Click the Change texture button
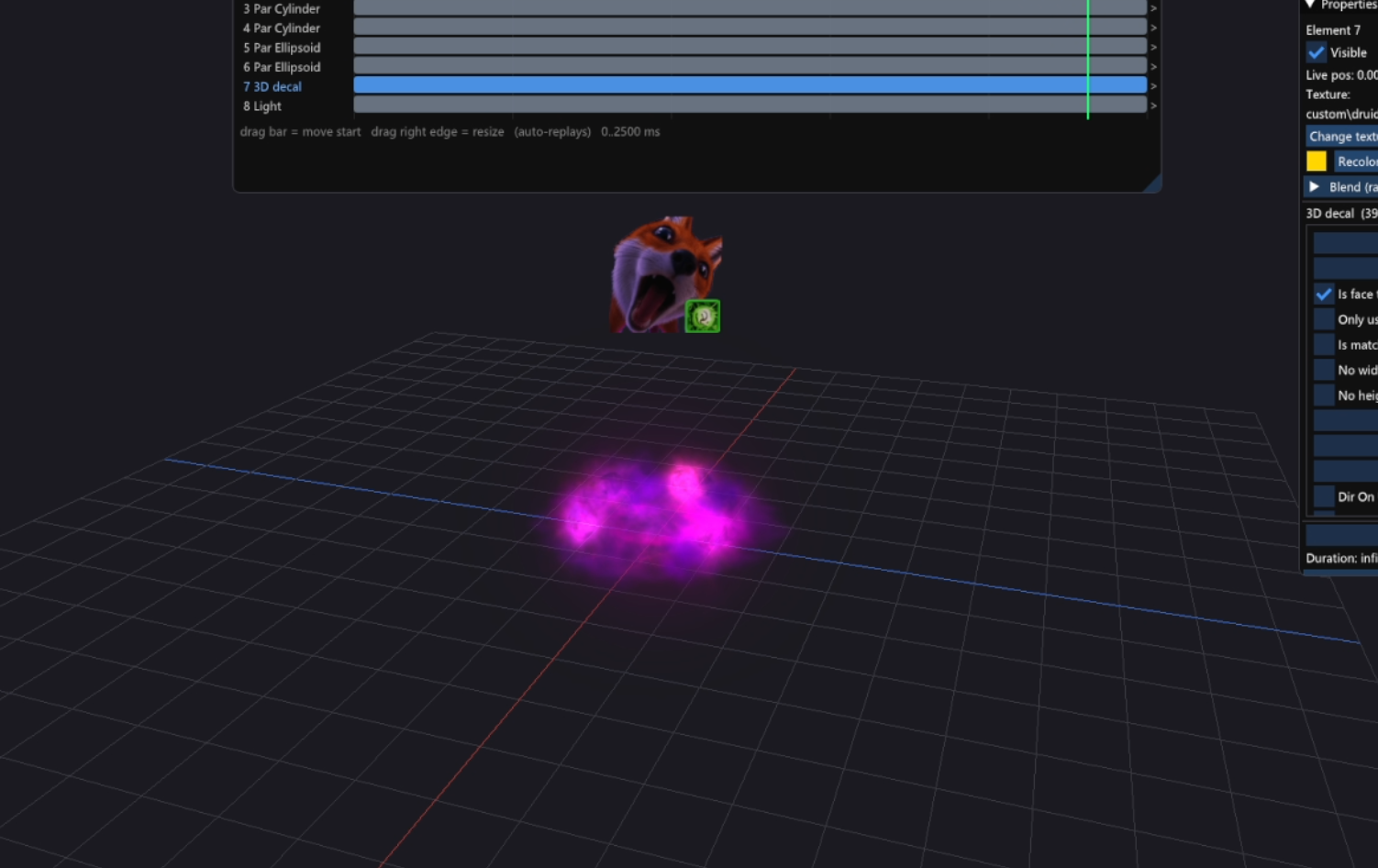Screen dimensions: 1378x868 coord(1342,136)
